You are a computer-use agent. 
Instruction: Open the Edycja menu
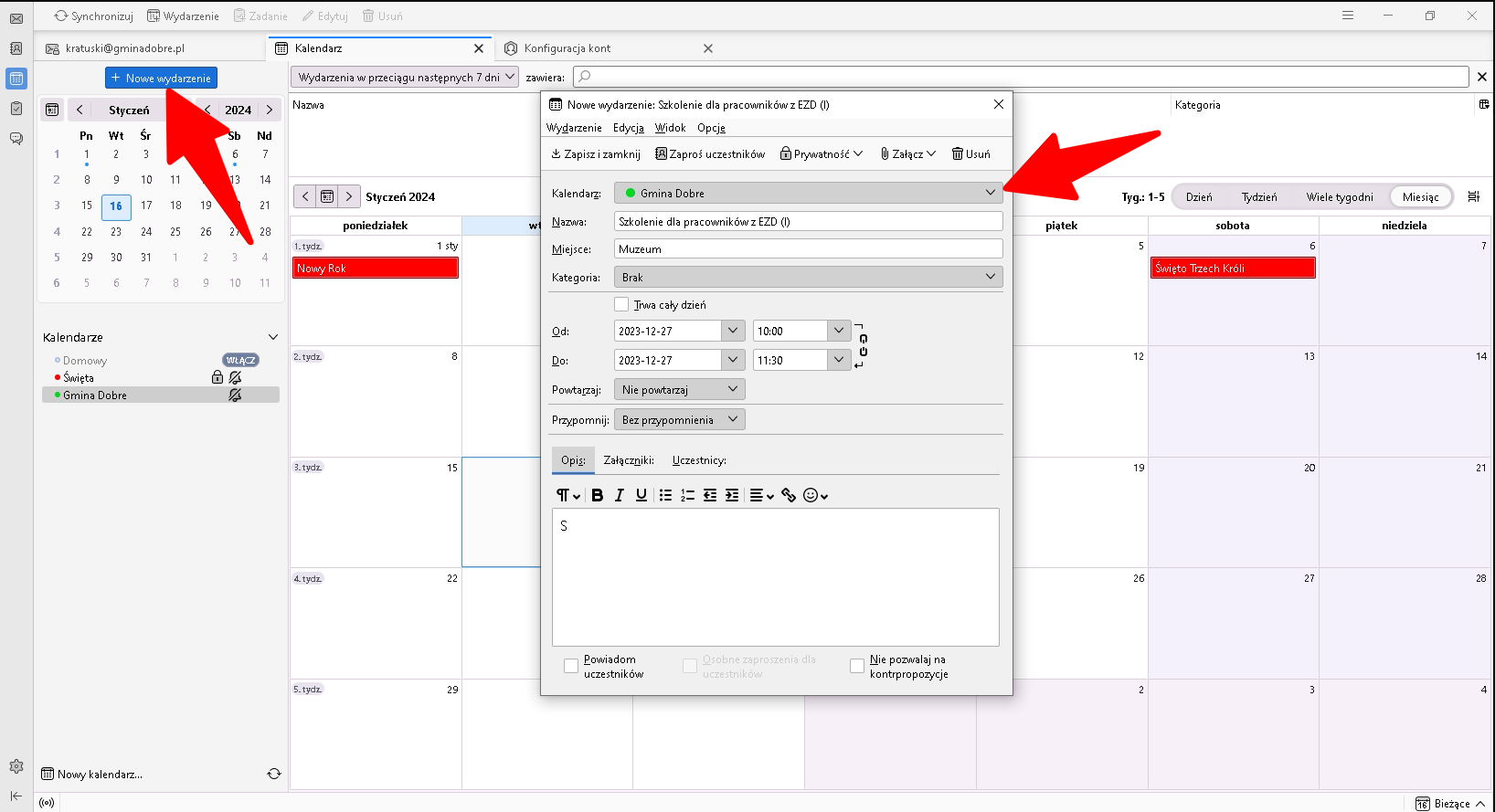point(628,128)
